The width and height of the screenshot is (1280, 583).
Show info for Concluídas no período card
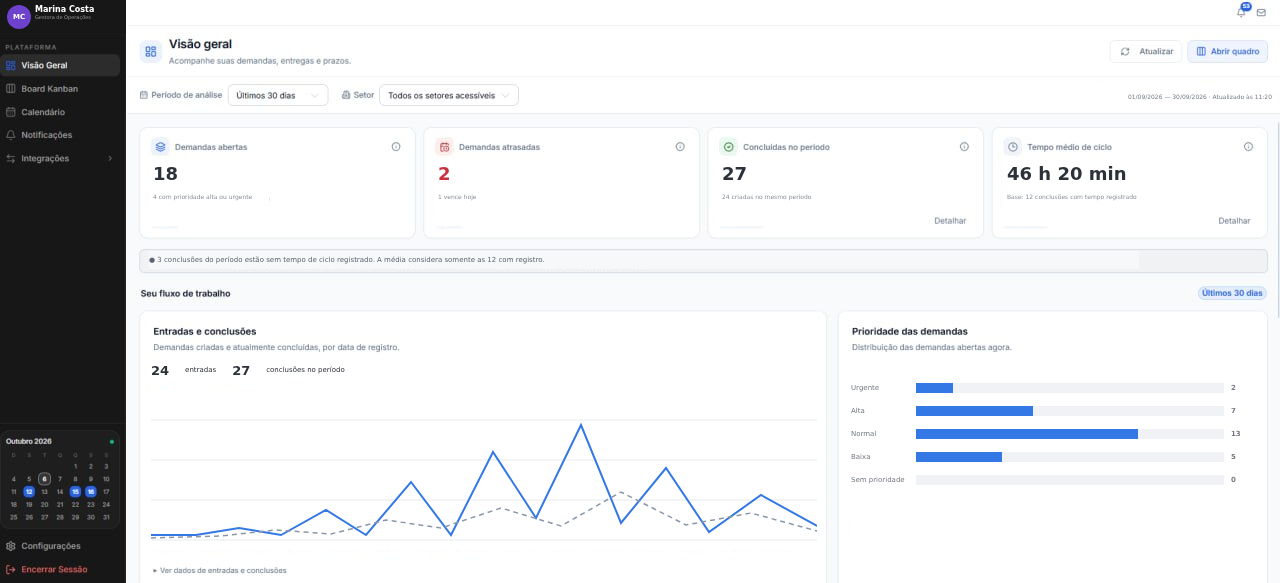pyautogui.click(x=964, y=147)
